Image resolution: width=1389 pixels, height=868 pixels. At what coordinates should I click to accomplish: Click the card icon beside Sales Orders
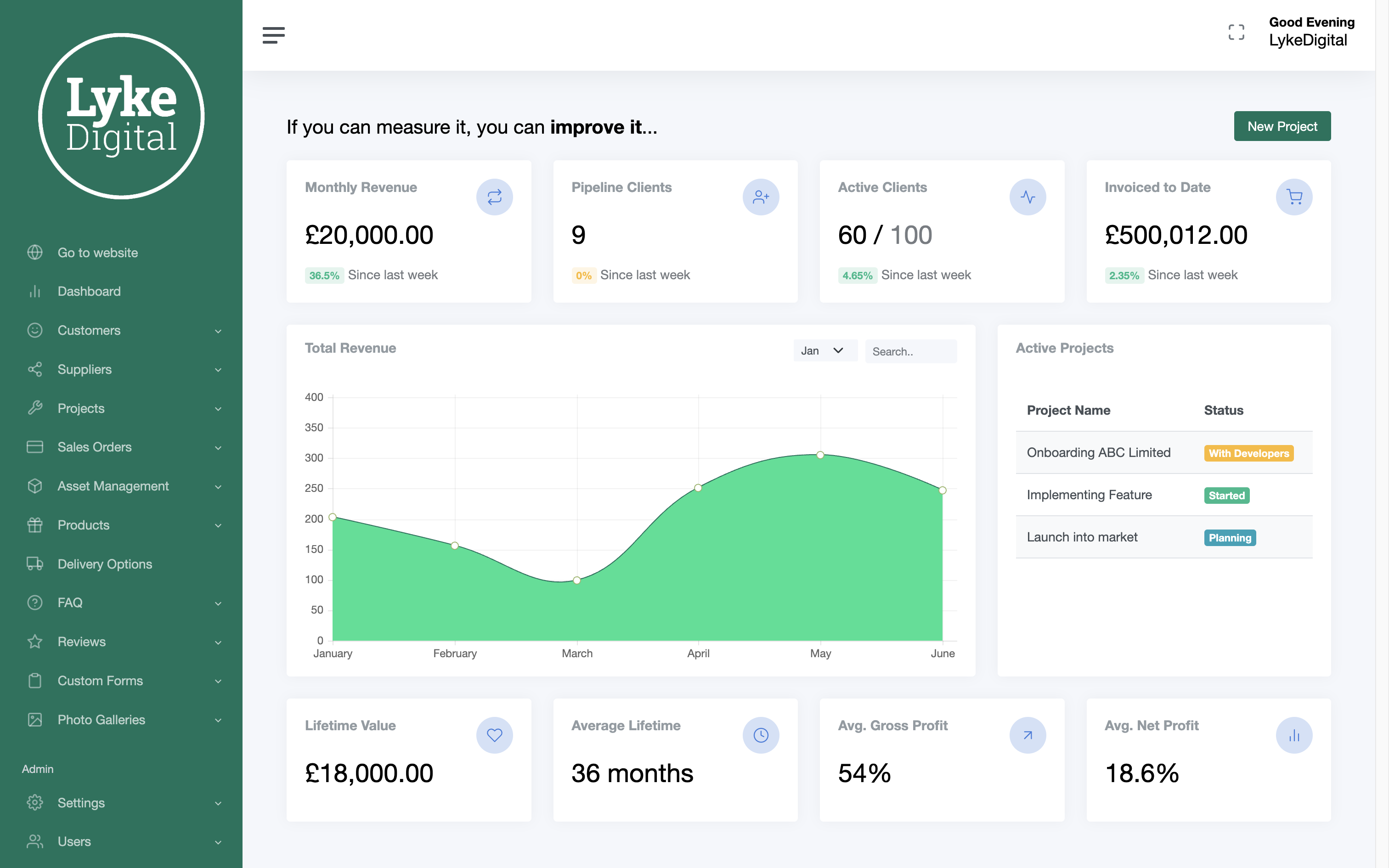(35, 446)
